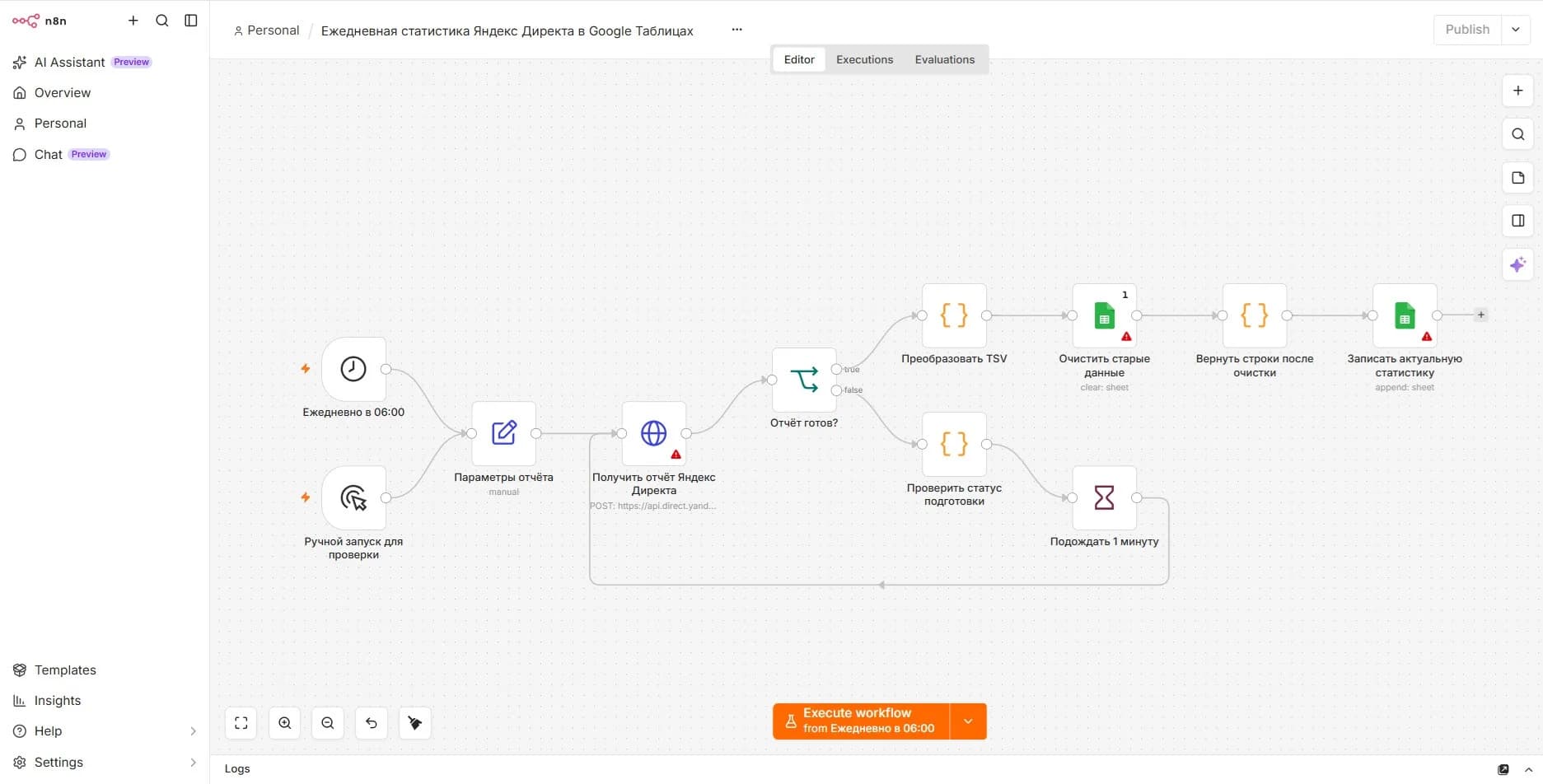Switch to the Executions tab

[x=864, y=59]
